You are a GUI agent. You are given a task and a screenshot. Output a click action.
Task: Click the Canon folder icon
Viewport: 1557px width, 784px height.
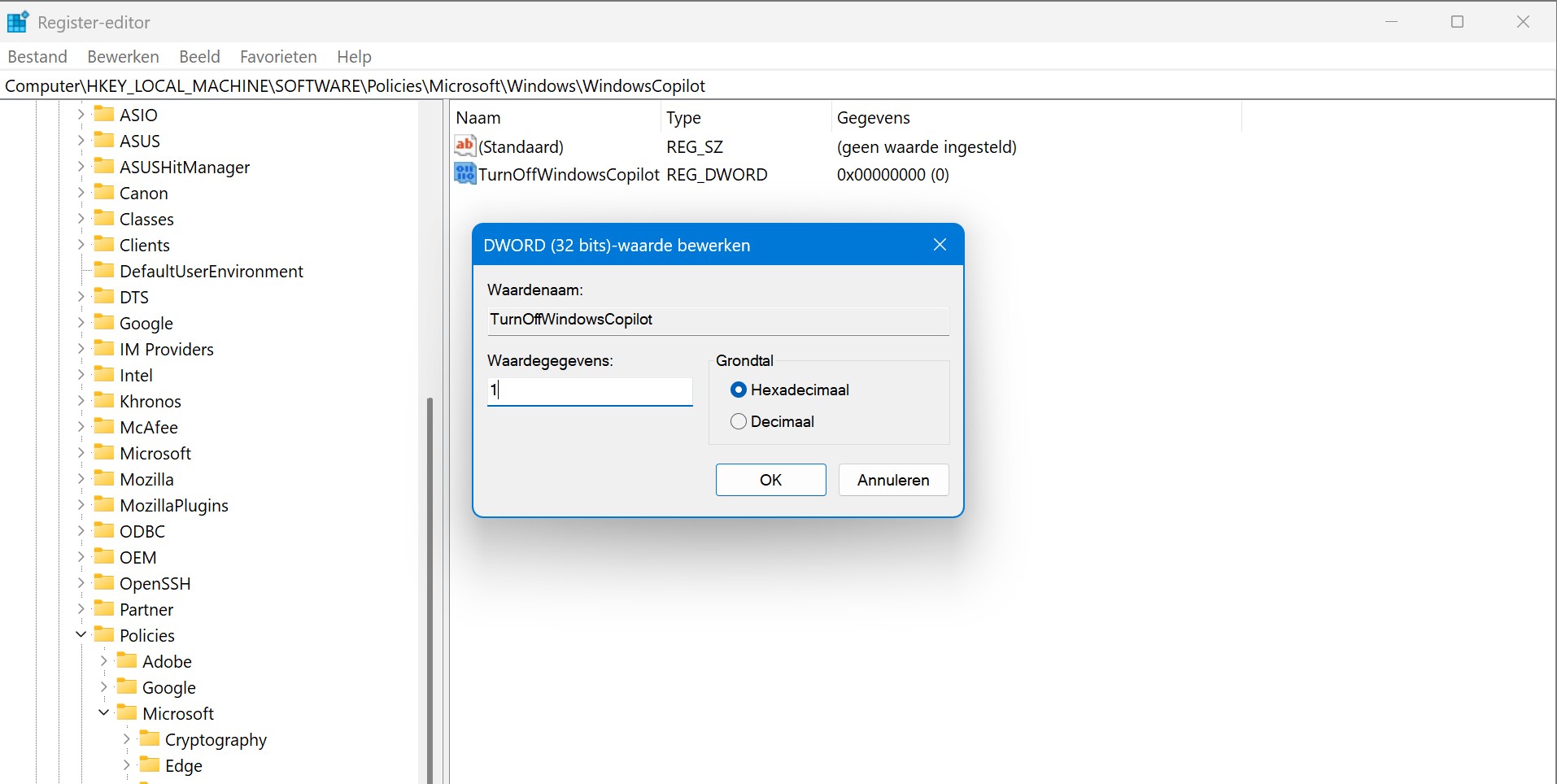pos(104,192)
